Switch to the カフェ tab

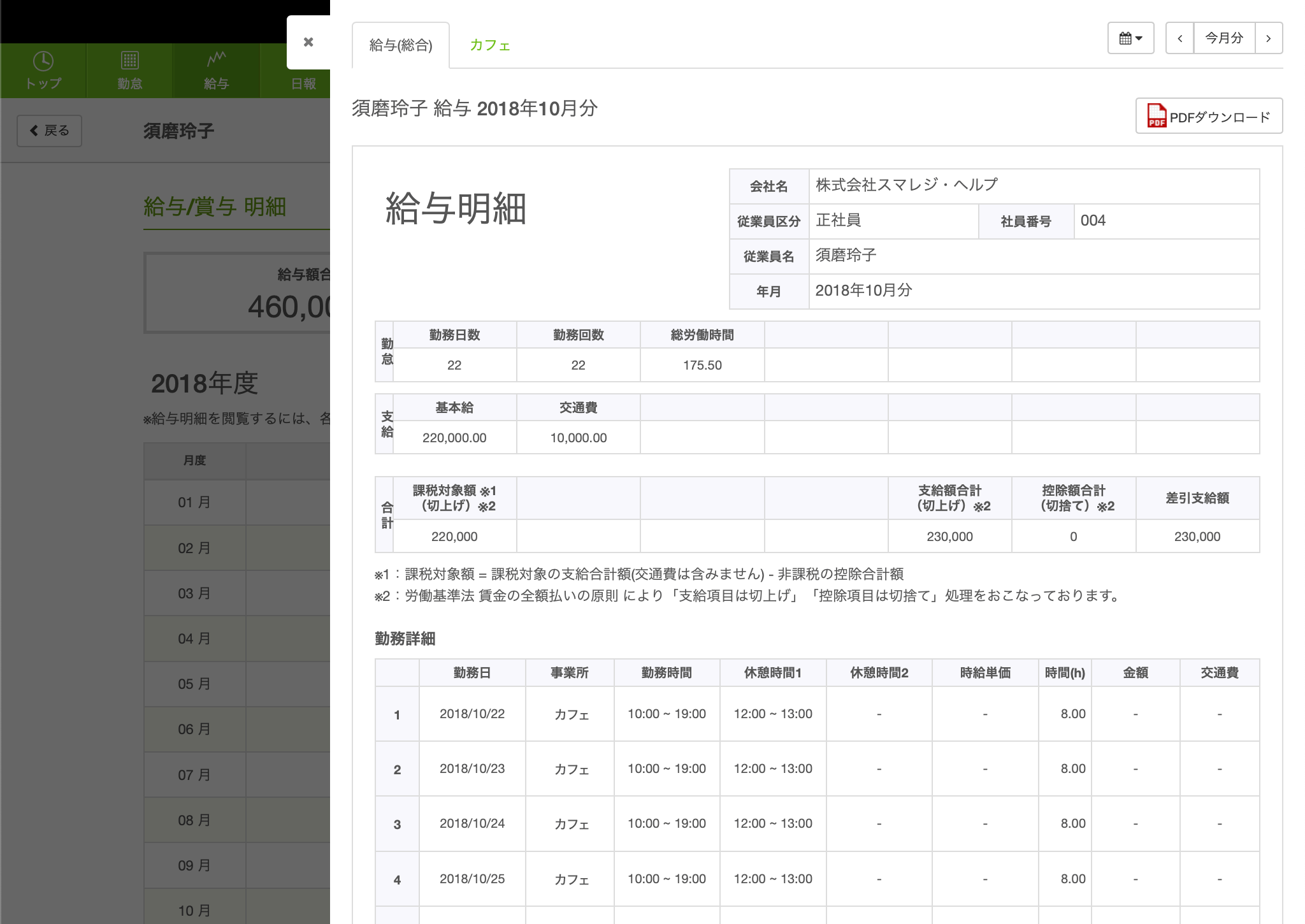pyautogui.click(x=490, y=45)
